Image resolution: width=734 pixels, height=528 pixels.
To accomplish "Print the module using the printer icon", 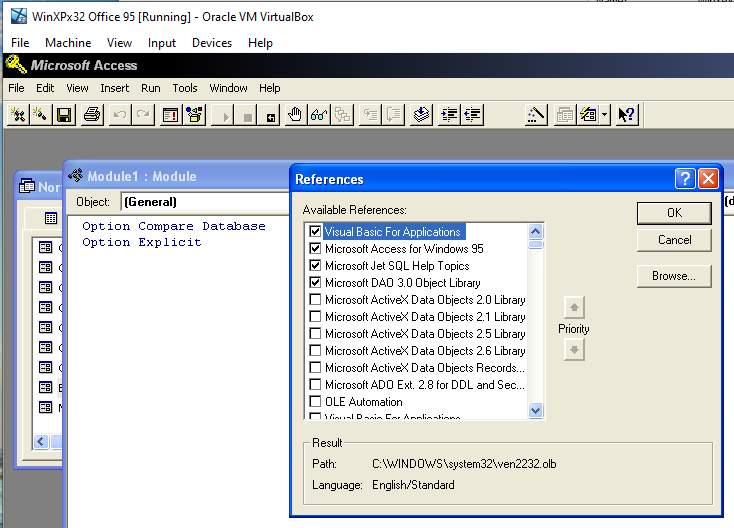I will 92,115.
